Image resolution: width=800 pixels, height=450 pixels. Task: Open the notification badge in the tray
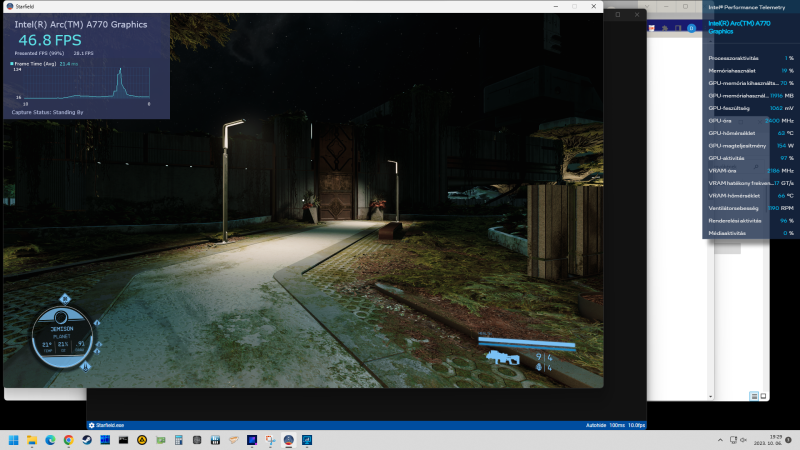click(789, 440)
